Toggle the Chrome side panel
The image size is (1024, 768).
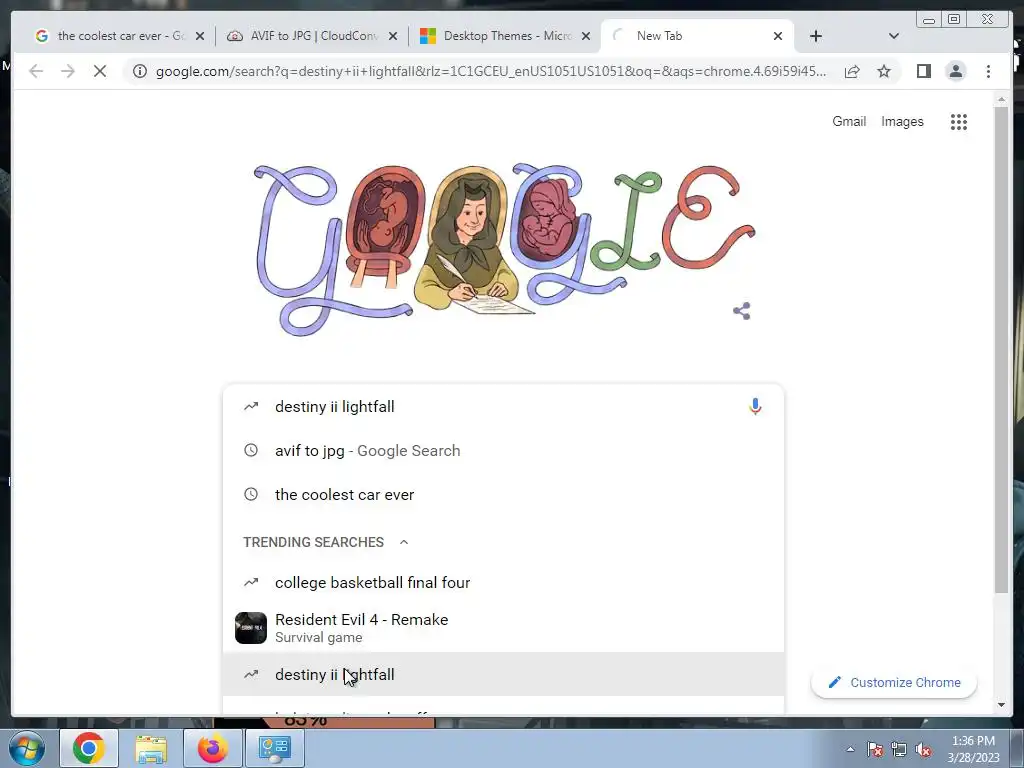[x=923, y=71]
